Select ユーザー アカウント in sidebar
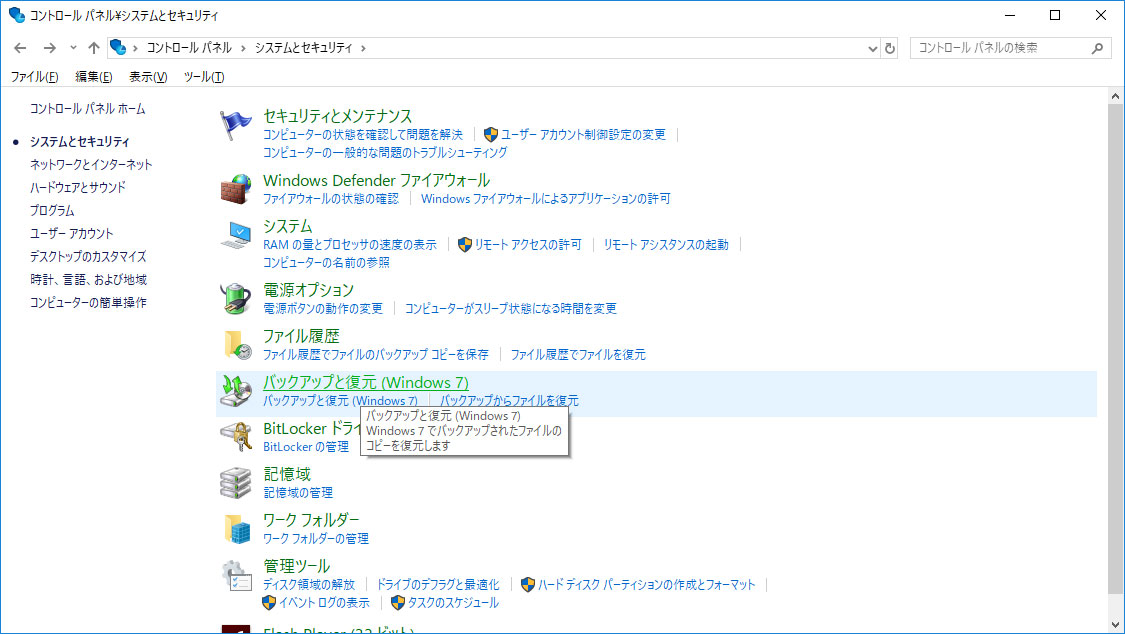The image size is (1125, 634). (x=72, y=233)
